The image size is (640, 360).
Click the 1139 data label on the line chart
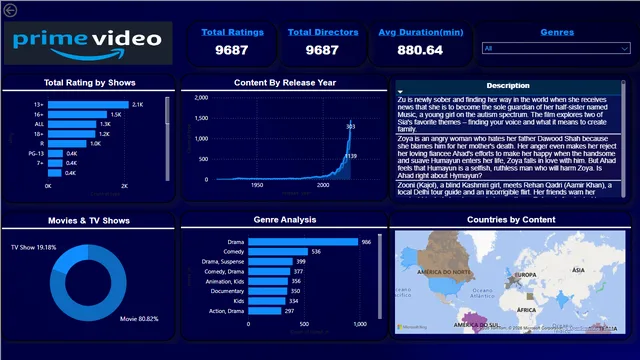[351, 156]
